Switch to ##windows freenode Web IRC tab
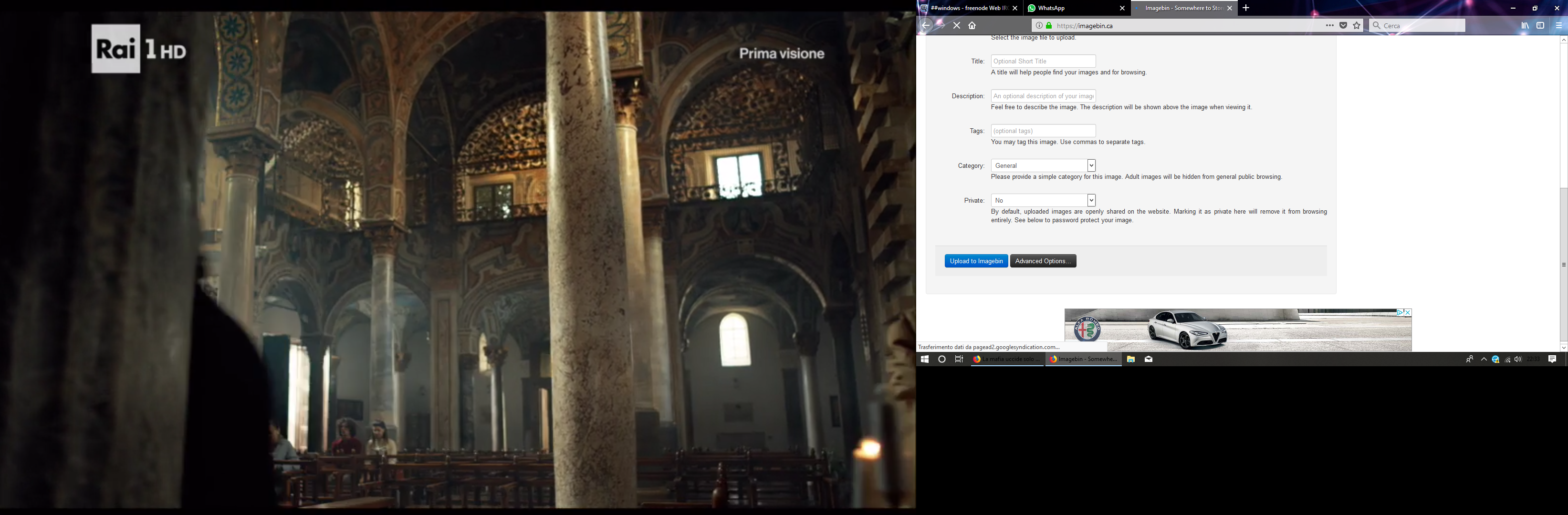The width and height of the screenshot is (1568, 515). [x=970, y=9]
